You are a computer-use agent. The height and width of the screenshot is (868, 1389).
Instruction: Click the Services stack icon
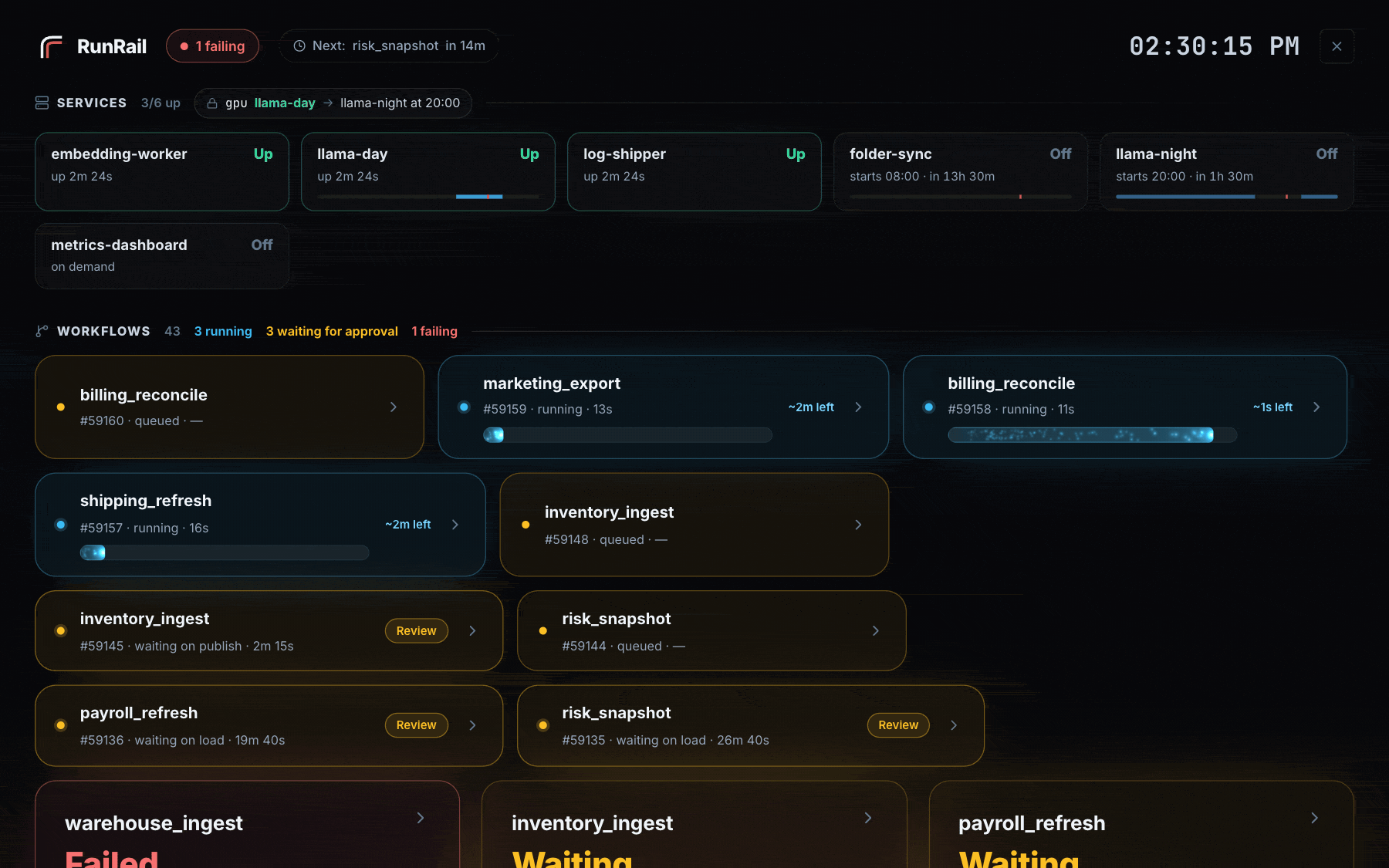point(42,103)
